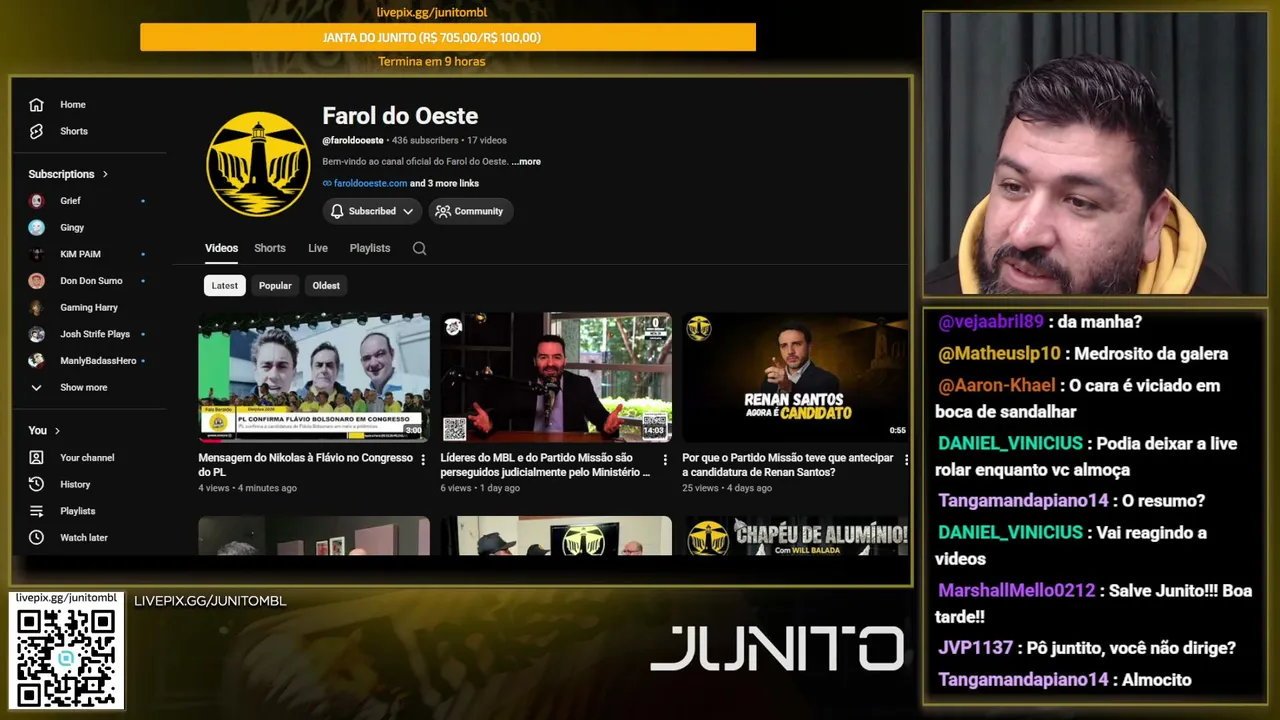Open the Shorts icon in sidebar

pyautogui.click(x=36, y=131)
